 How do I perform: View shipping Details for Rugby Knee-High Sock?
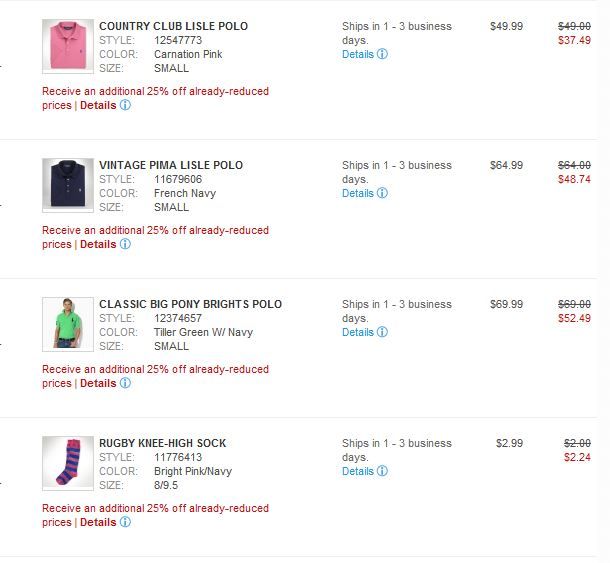coord(357,471)
